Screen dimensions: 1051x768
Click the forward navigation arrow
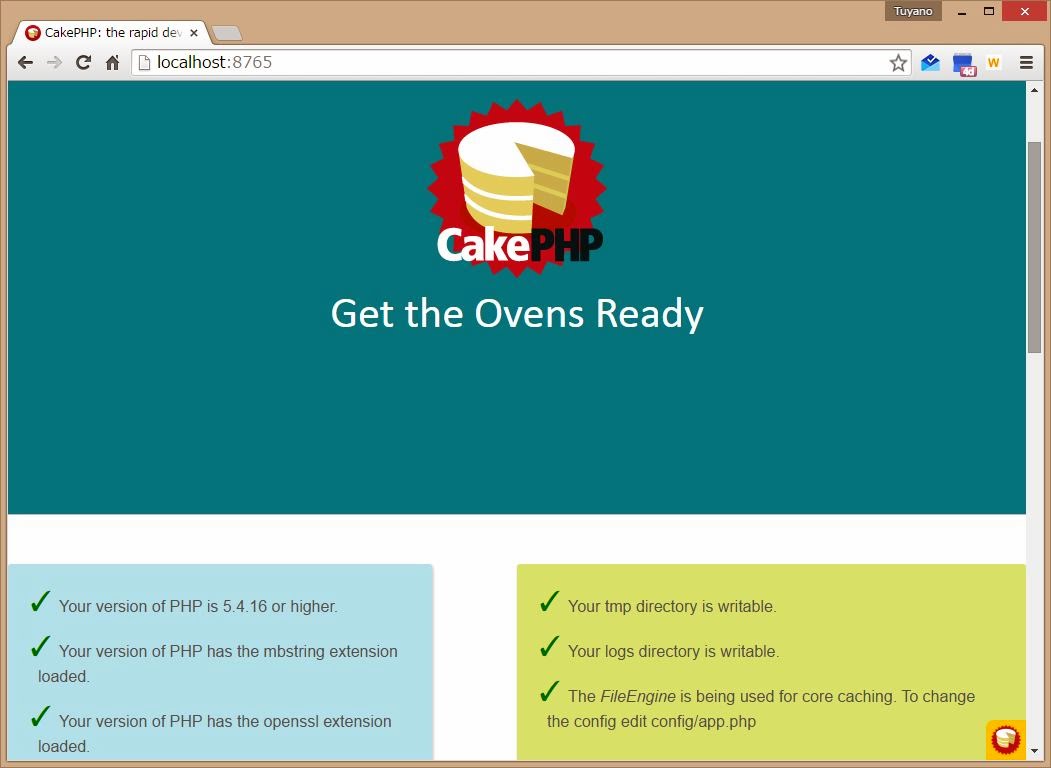pyautogui.click(x=54, y=63)
